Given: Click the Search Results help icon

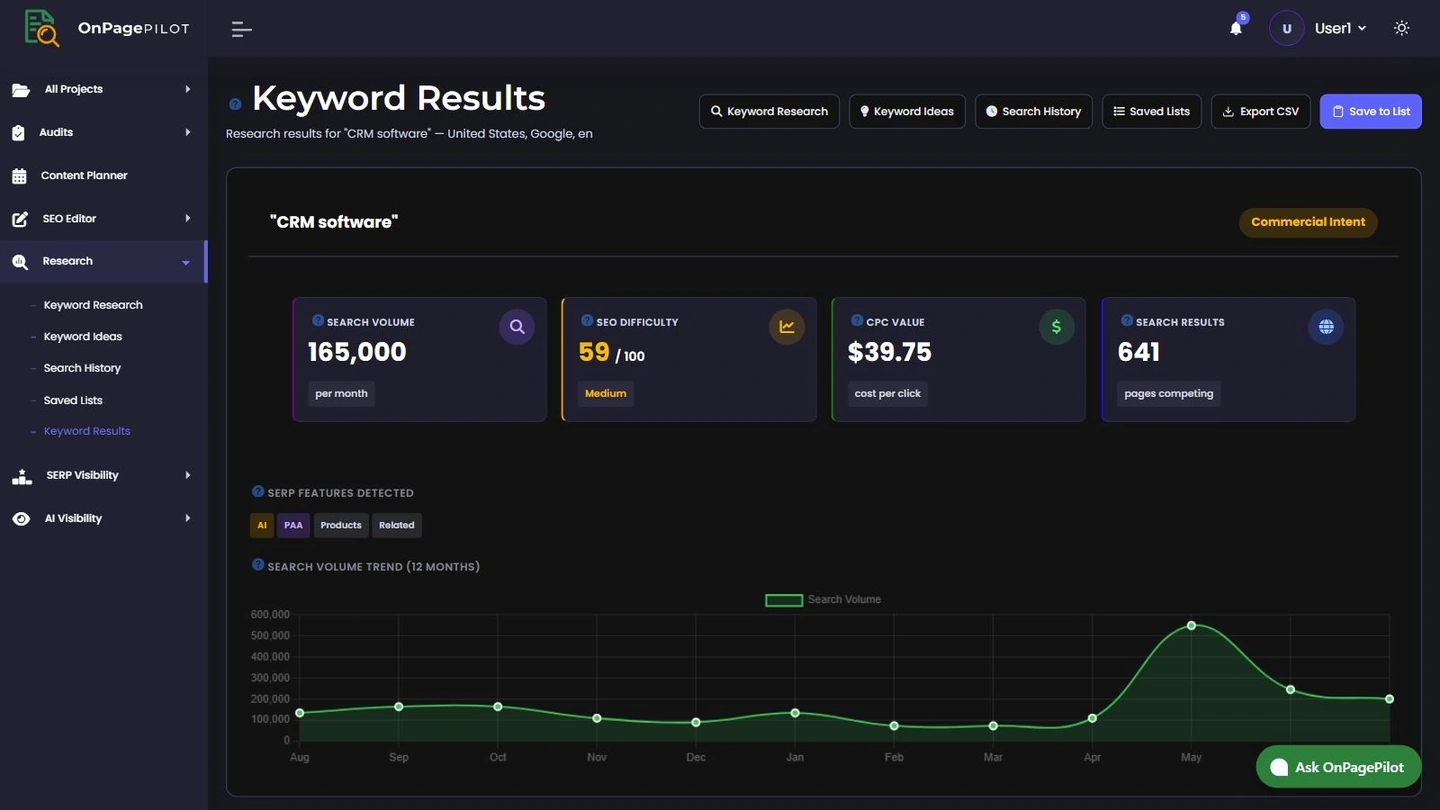Looking at the screenshot, I should point(1127,321).
